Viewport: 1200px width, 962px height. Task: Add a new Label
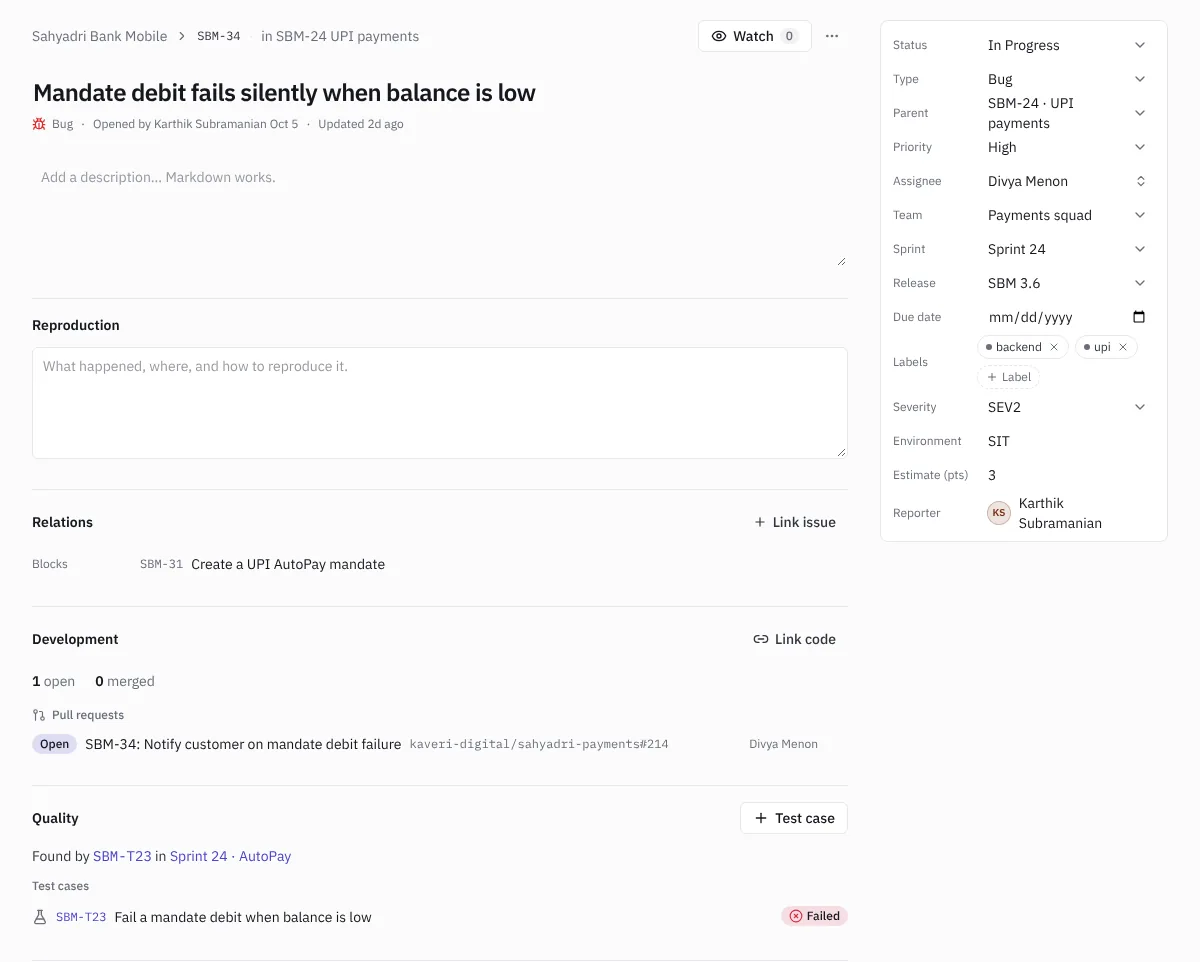pos(1009,377)
